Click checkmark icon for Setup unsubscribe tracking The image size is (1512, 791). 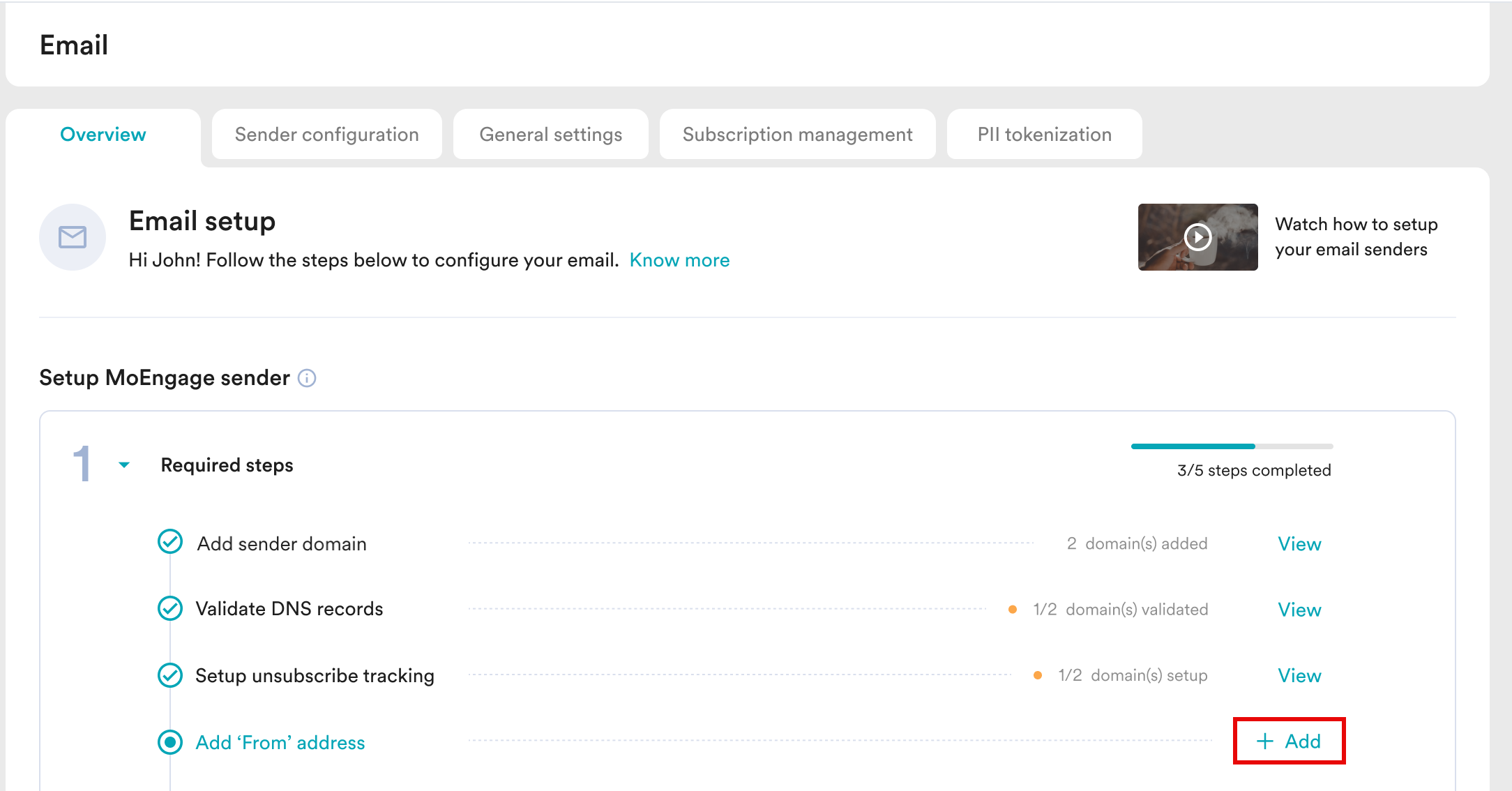(170, 675)
